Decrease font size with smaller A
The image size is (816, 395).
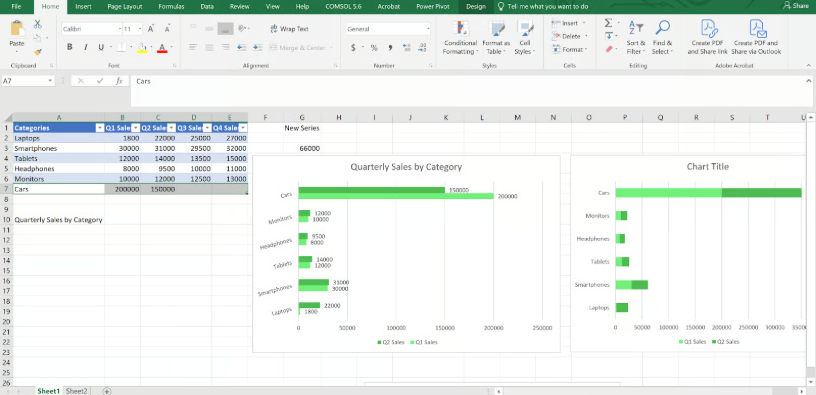[167, 29]
